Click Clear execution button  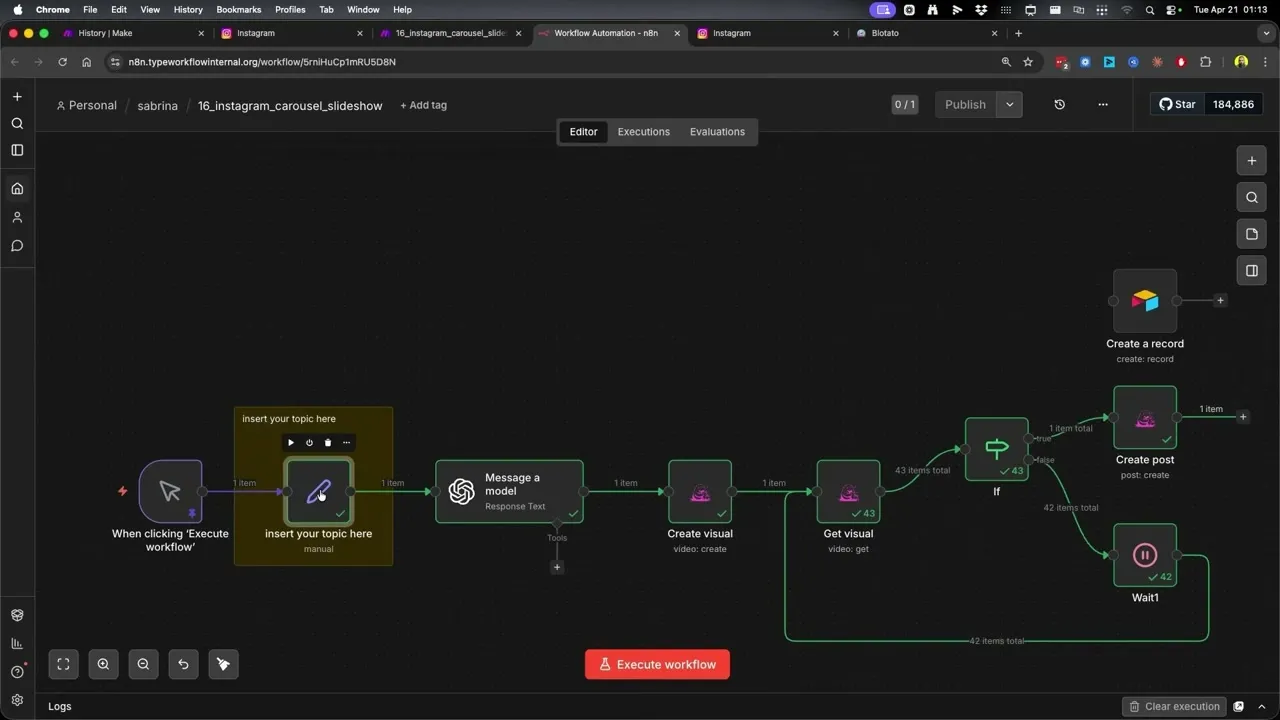click(1174, 706)
